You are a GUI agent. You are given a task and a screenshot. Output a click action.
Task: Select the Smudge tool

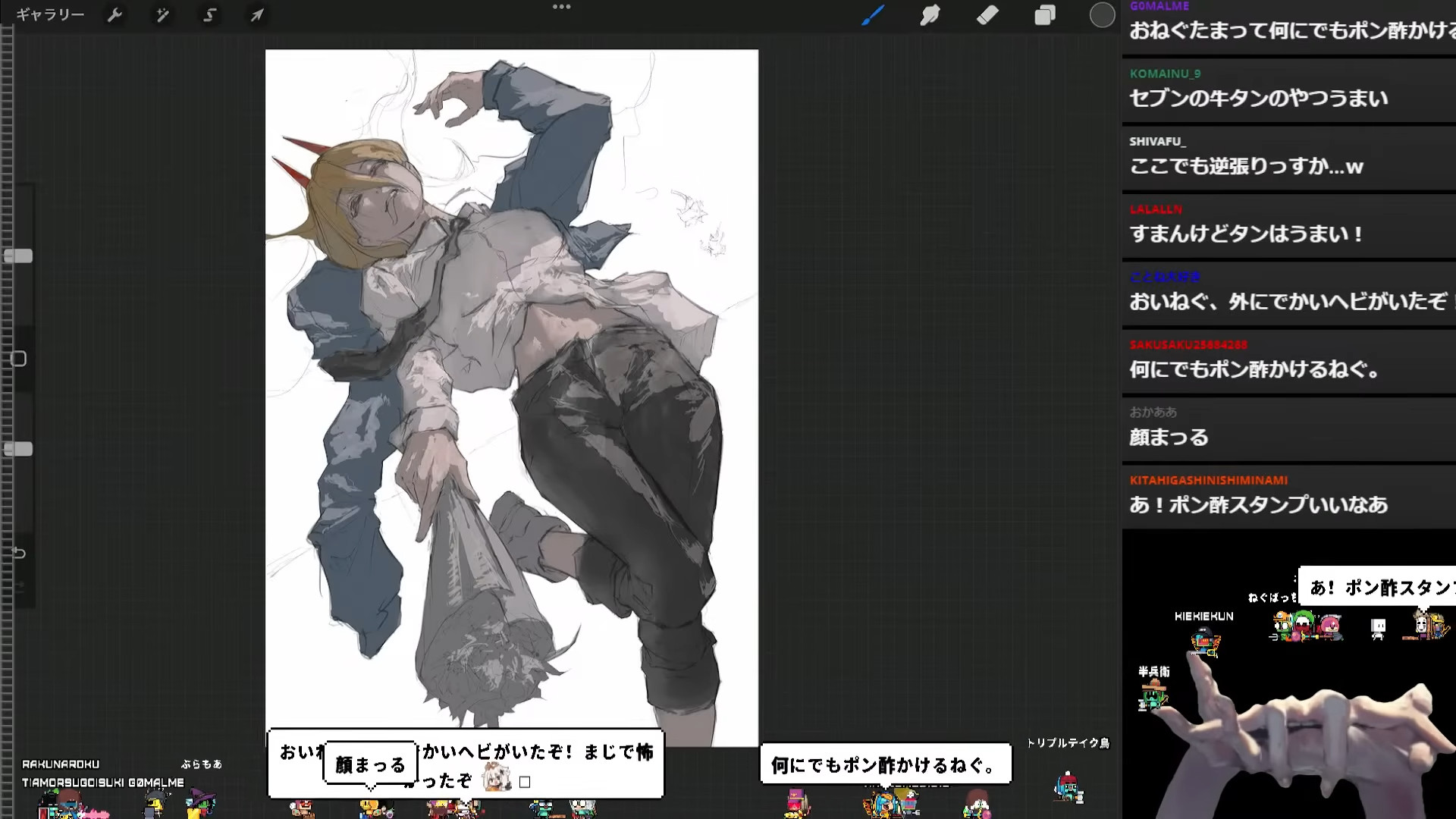click(x=930, y=14)
